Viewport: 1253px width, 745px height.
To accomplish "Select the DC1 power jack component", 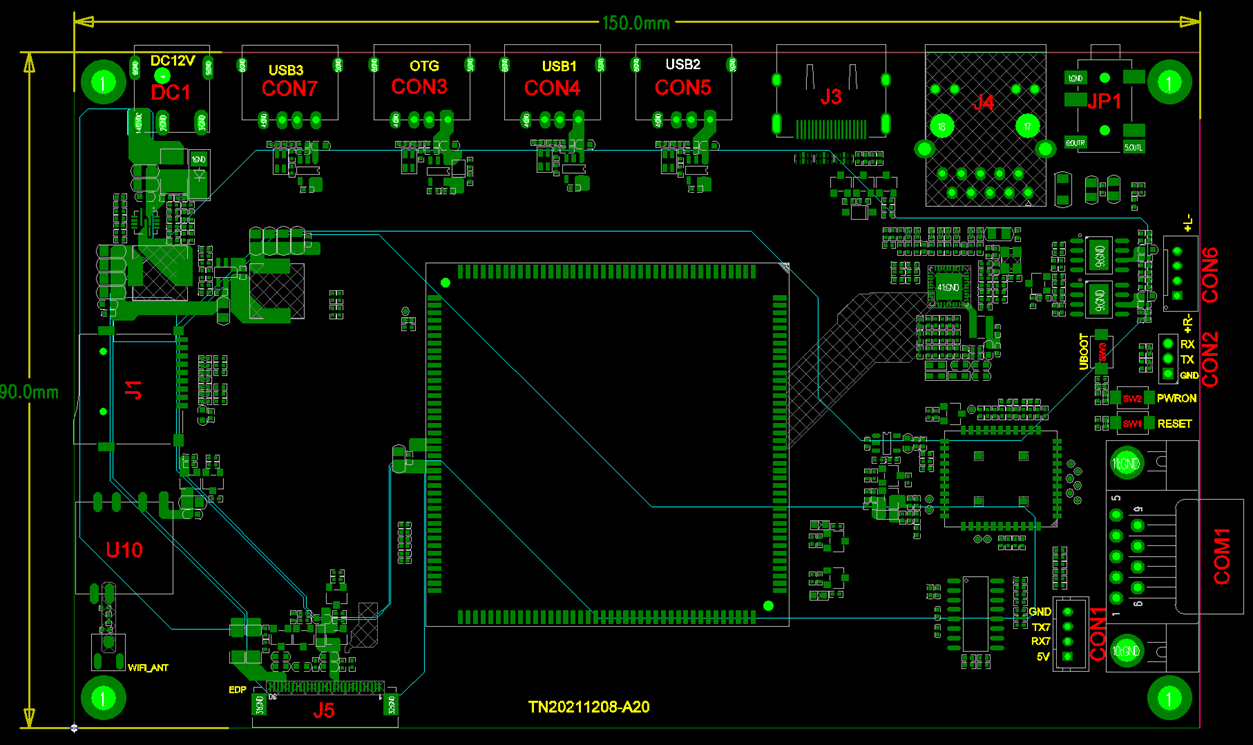I will click(170, 92).
